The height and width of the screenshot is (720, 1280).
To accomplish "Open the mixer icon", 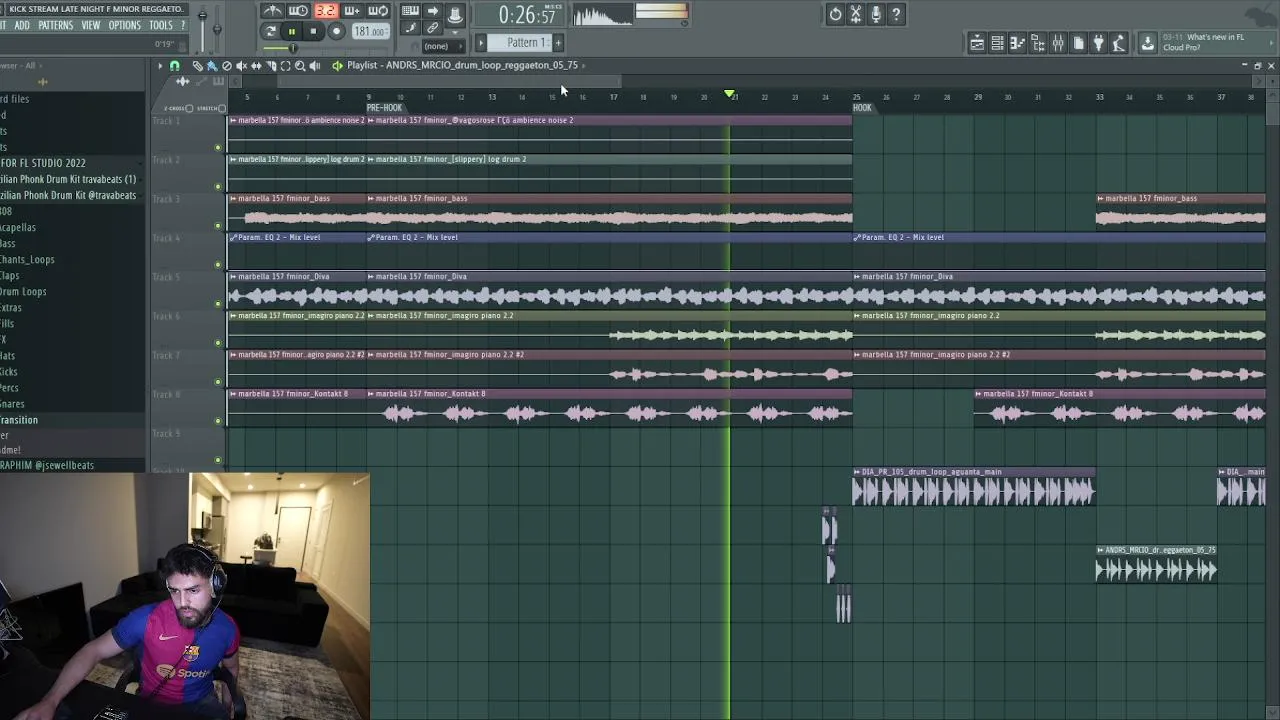I will point(1058,43).
